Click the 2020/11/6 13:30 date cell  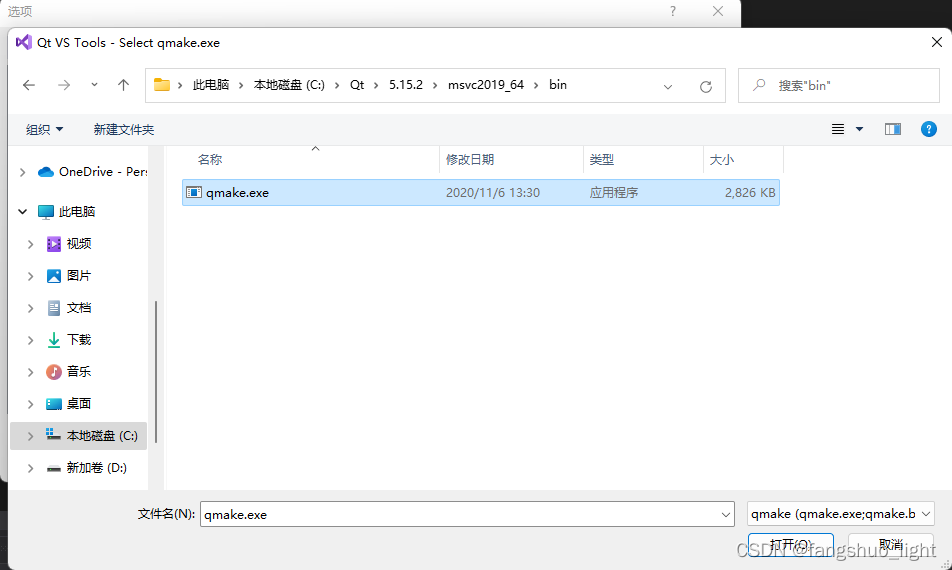click(x=492, y=192)
